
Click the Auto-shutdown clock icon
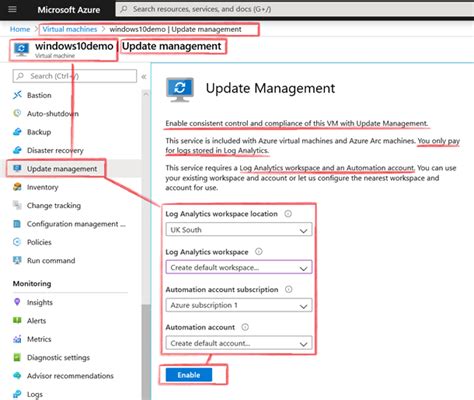17,113
